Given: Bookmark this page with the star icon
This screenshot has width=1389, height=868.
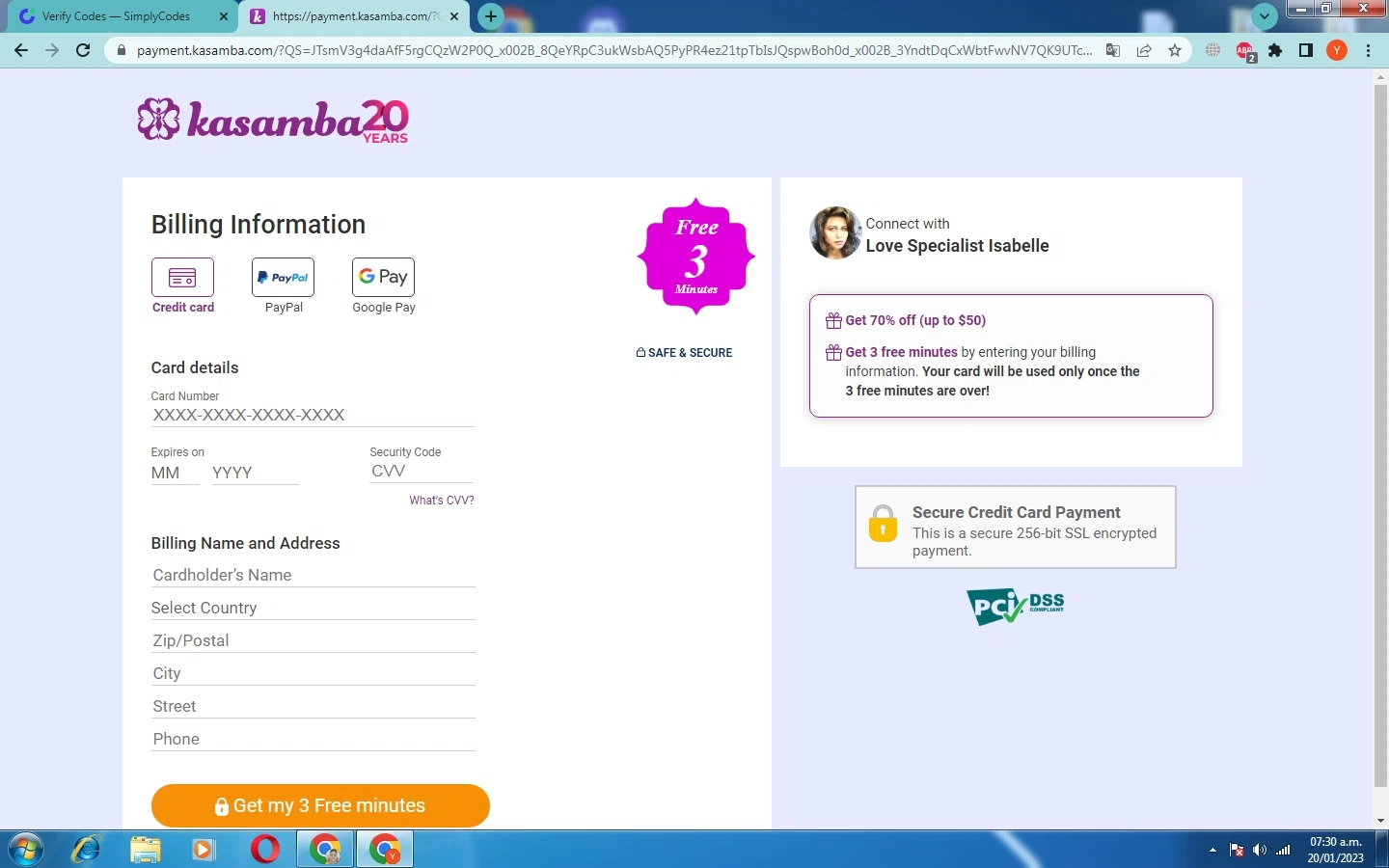Looking at the screenshot, I should (1174, 50).
